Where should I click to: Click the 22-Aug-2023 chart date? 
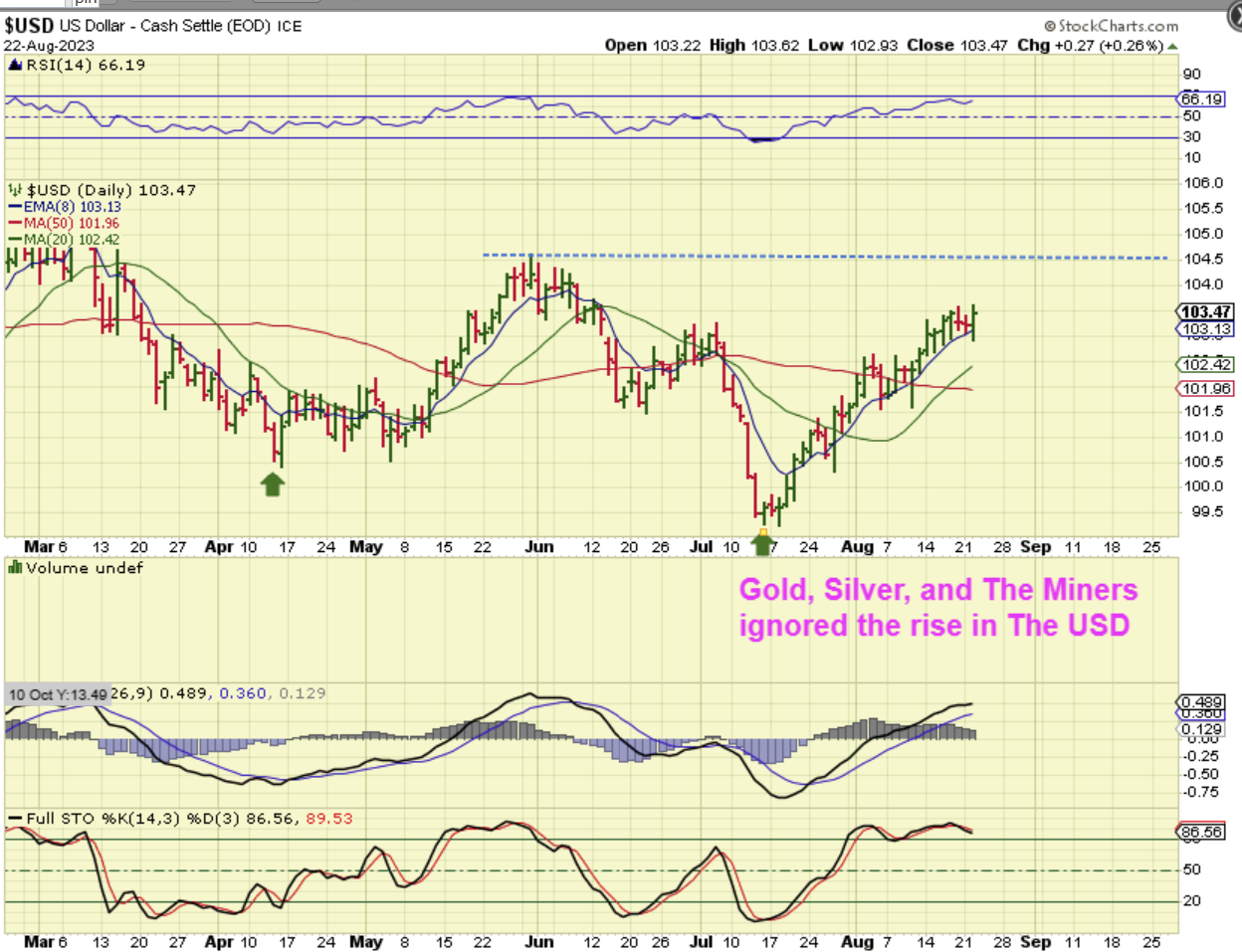50,45
